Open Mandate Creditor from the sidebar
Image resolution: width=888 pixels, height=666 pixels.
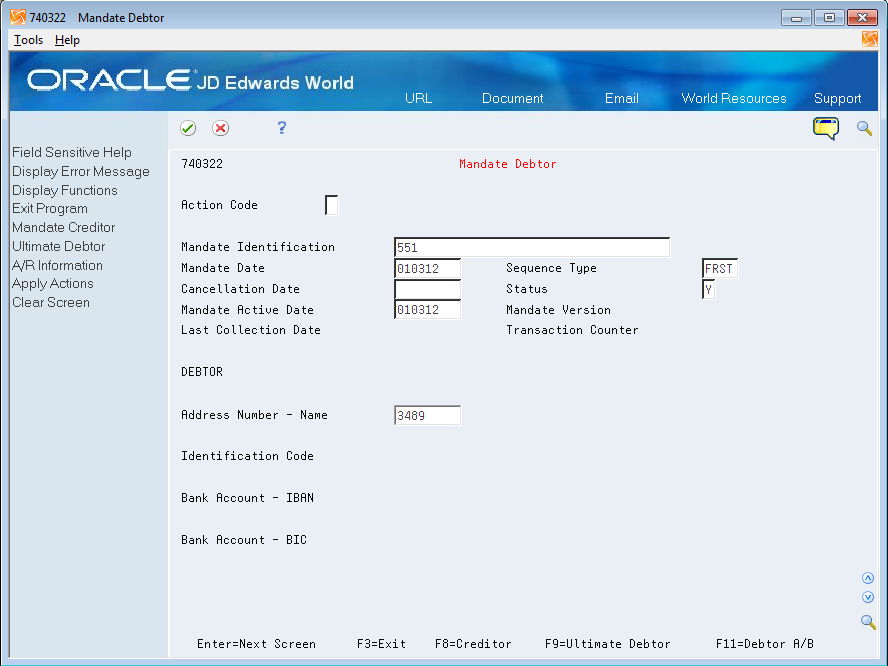63,227
